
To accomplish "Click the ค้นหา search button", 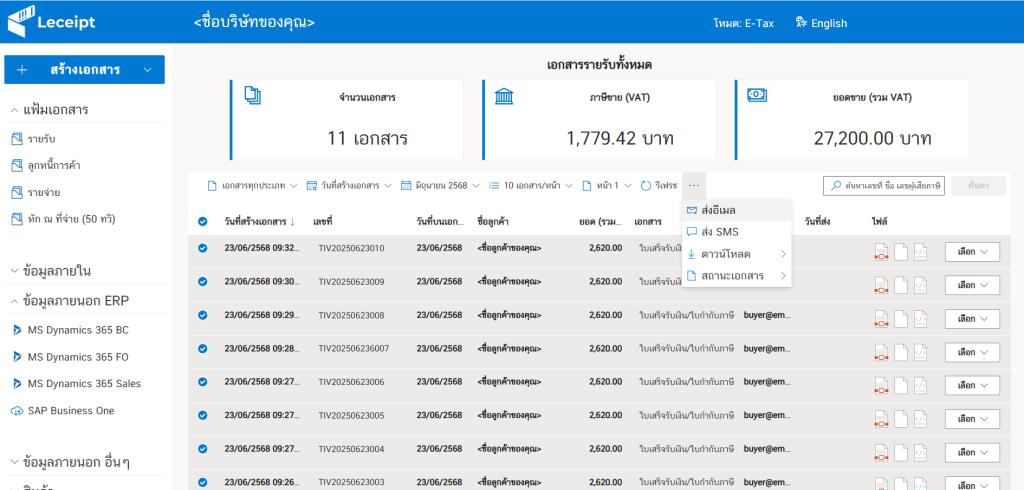I will pyautogui.click(x=978, y=186).
